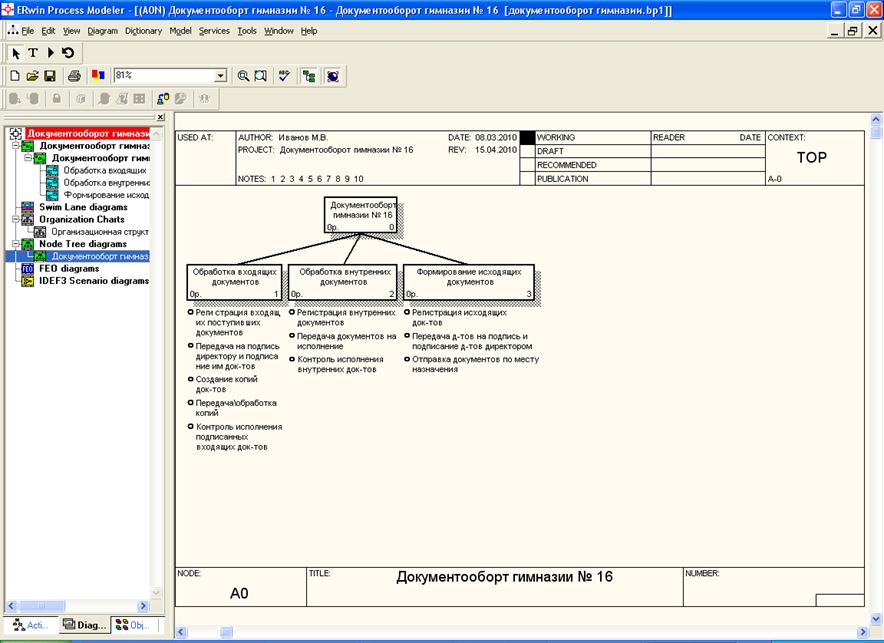Select Обработка входящих in the tree

point(105,170)
